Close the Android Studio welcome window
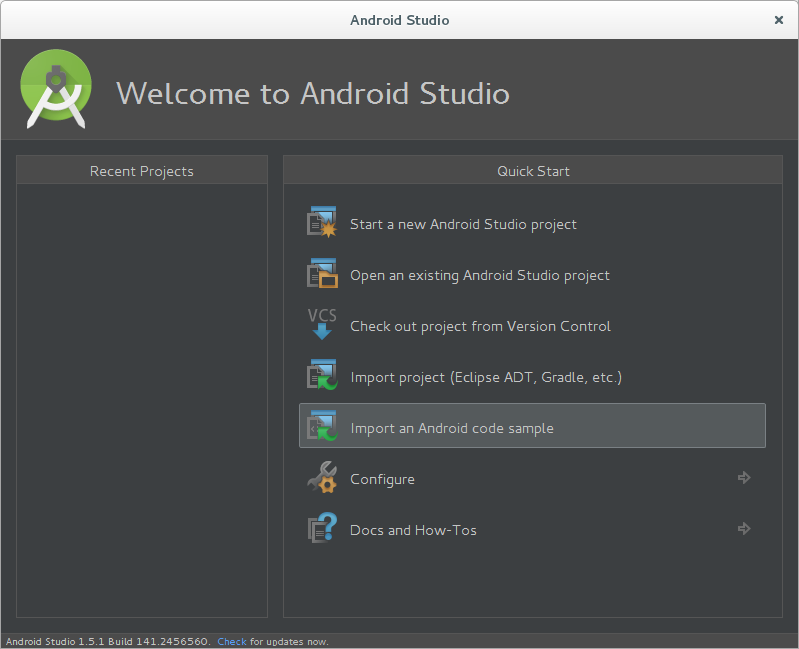 coord(779,20)
